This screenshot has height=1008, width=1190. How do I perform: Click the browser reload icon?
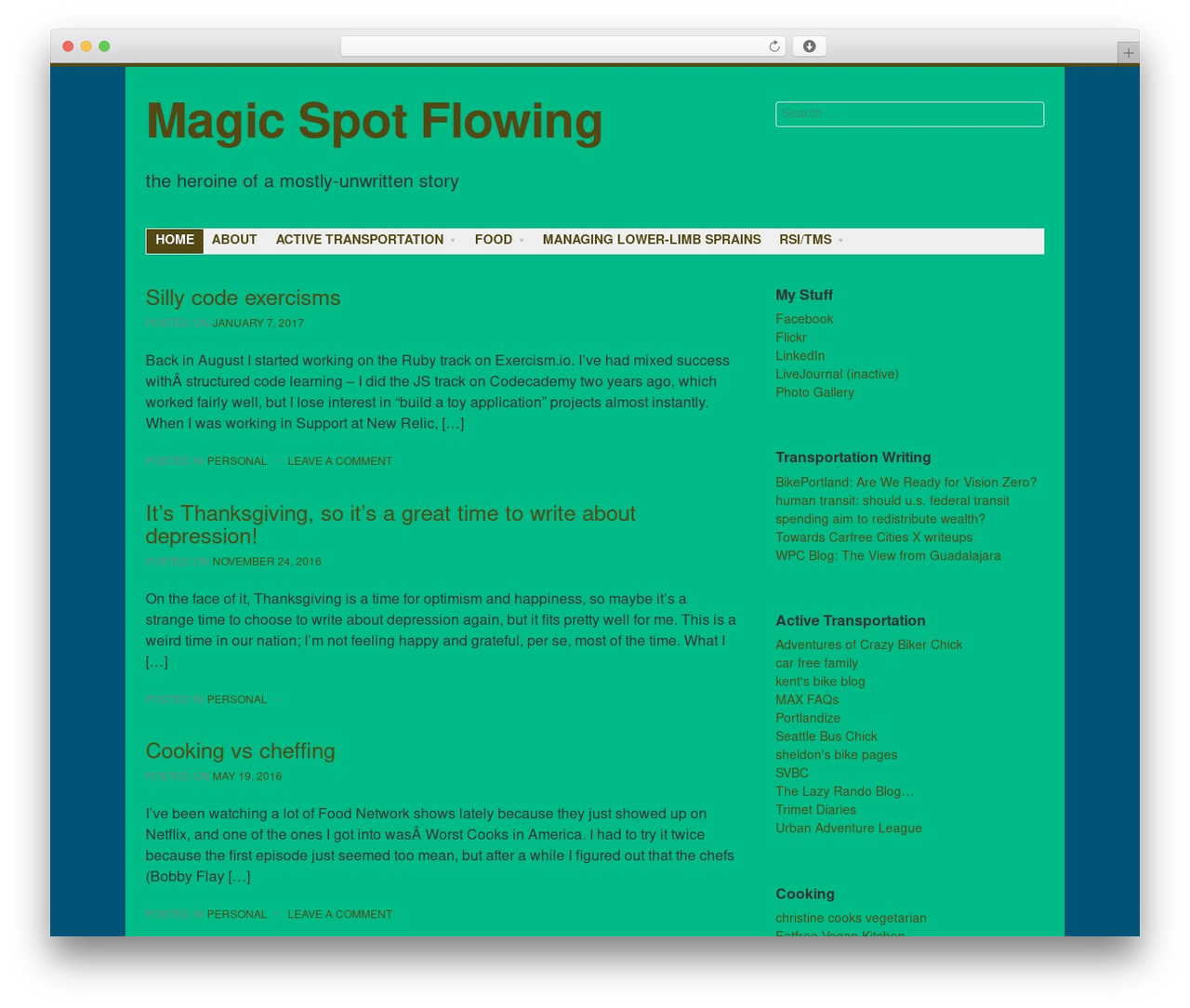[x=773, y=46]
